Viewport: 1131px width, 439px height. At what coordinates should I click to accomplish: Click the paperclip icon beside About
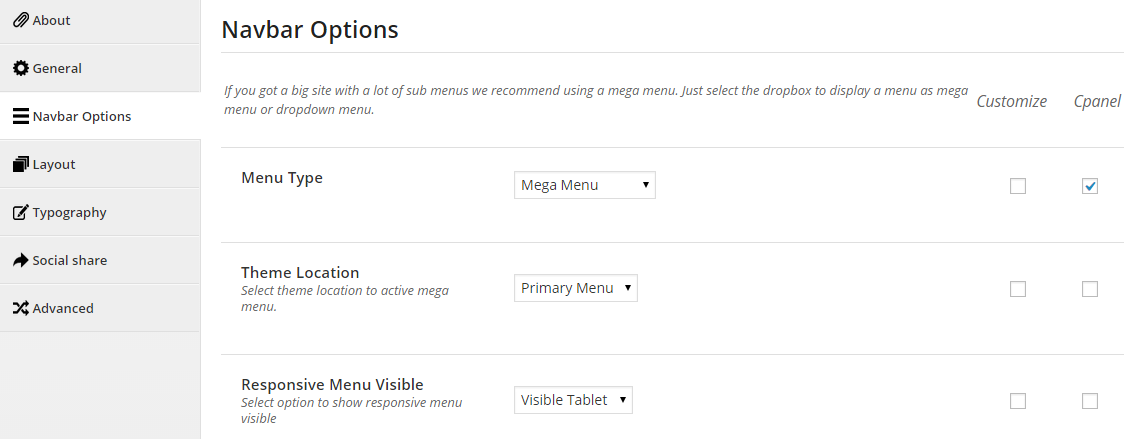(21, 20)
